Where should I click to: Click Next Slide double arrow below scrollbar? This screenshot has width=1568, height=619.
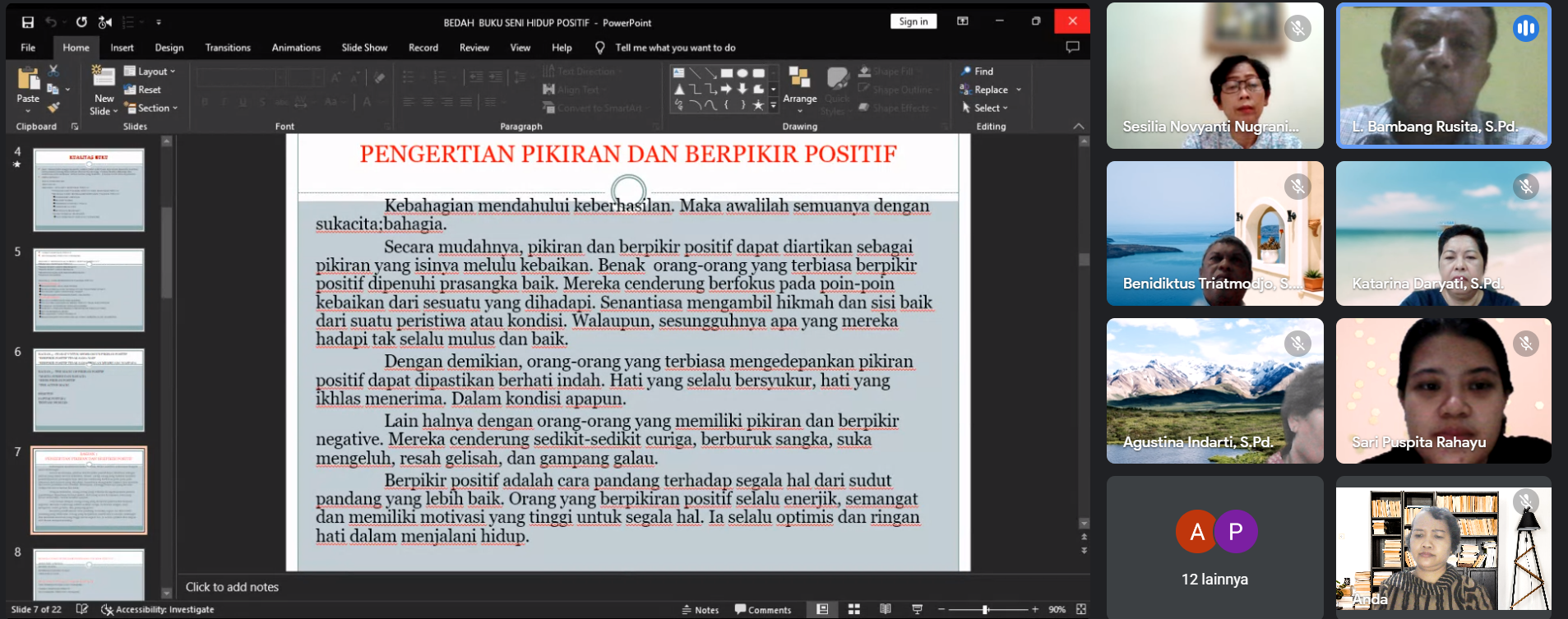(1084, 551)
